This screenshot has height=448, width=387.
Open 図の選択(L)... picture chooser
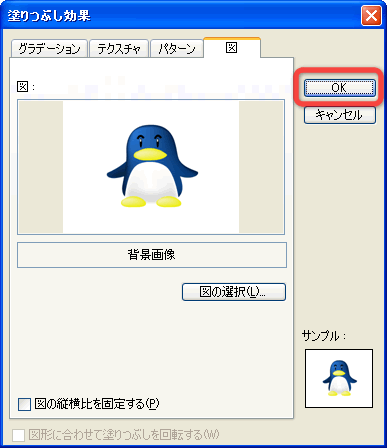(x=234, y=292)
